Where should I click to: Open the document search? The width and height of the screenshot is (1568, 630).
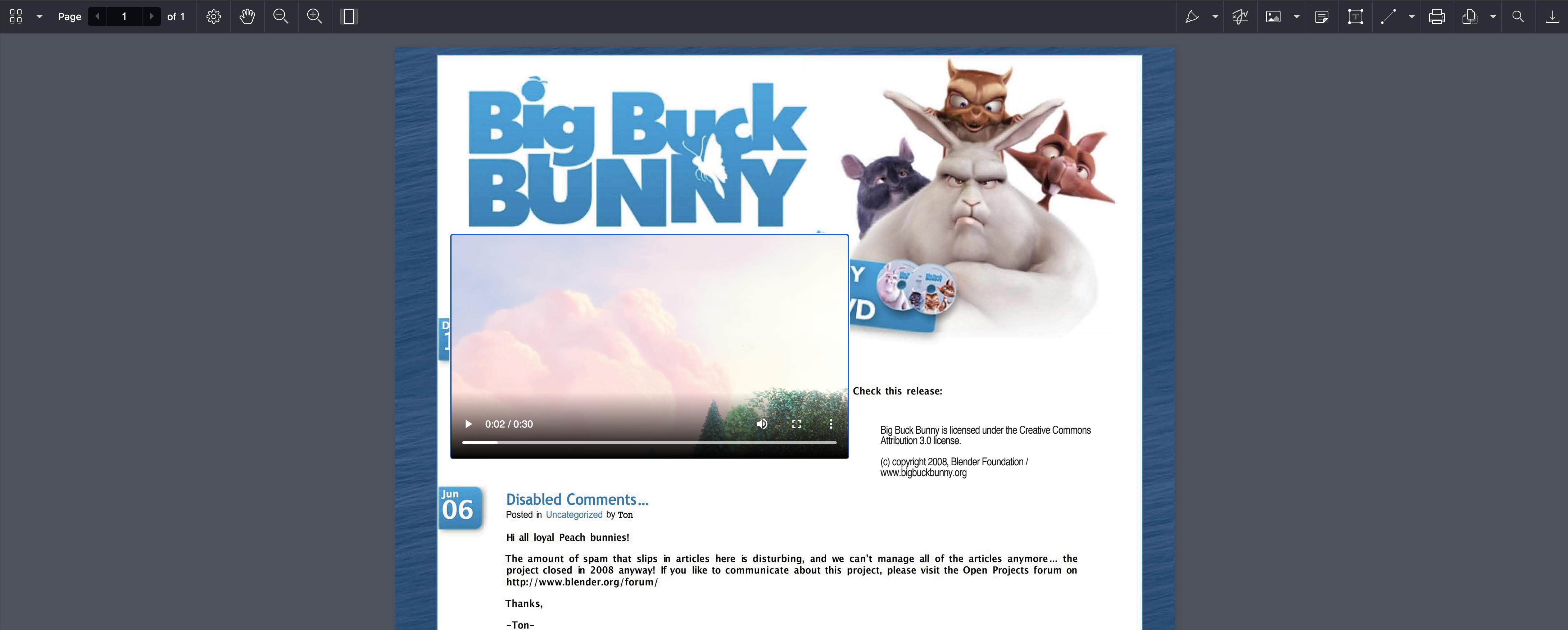click(x=1518, y=17)
